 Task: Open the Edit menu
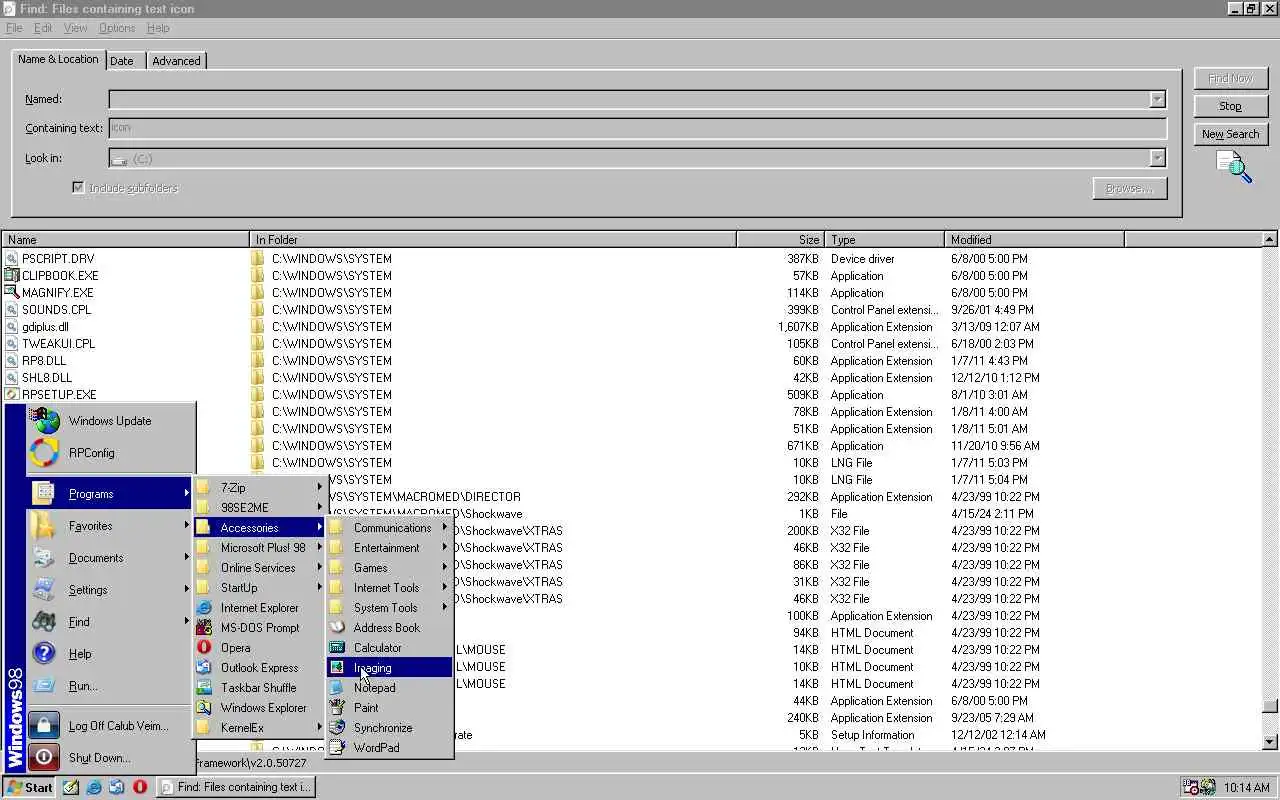tap(43, 28)
